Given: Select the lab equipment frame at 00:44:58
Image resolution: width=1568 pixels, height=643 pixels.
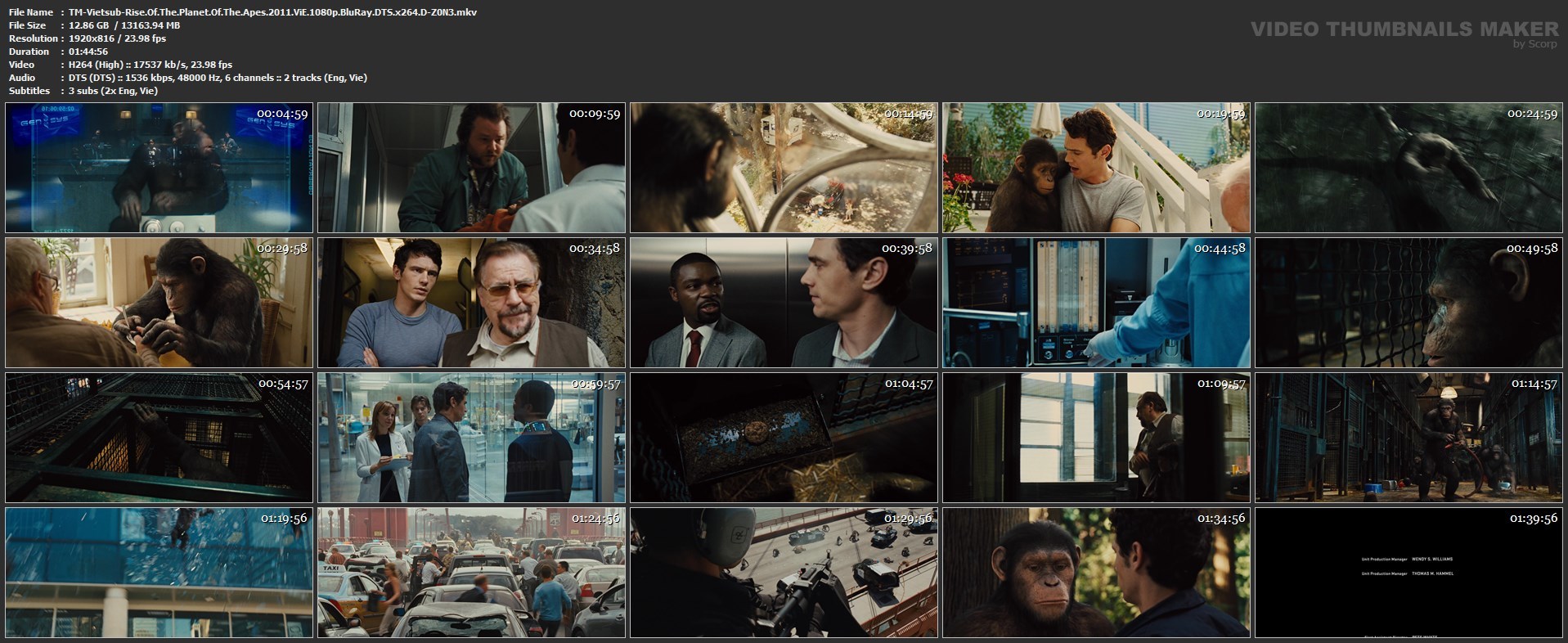Looking at the screenshot, I should [1096, 303].
